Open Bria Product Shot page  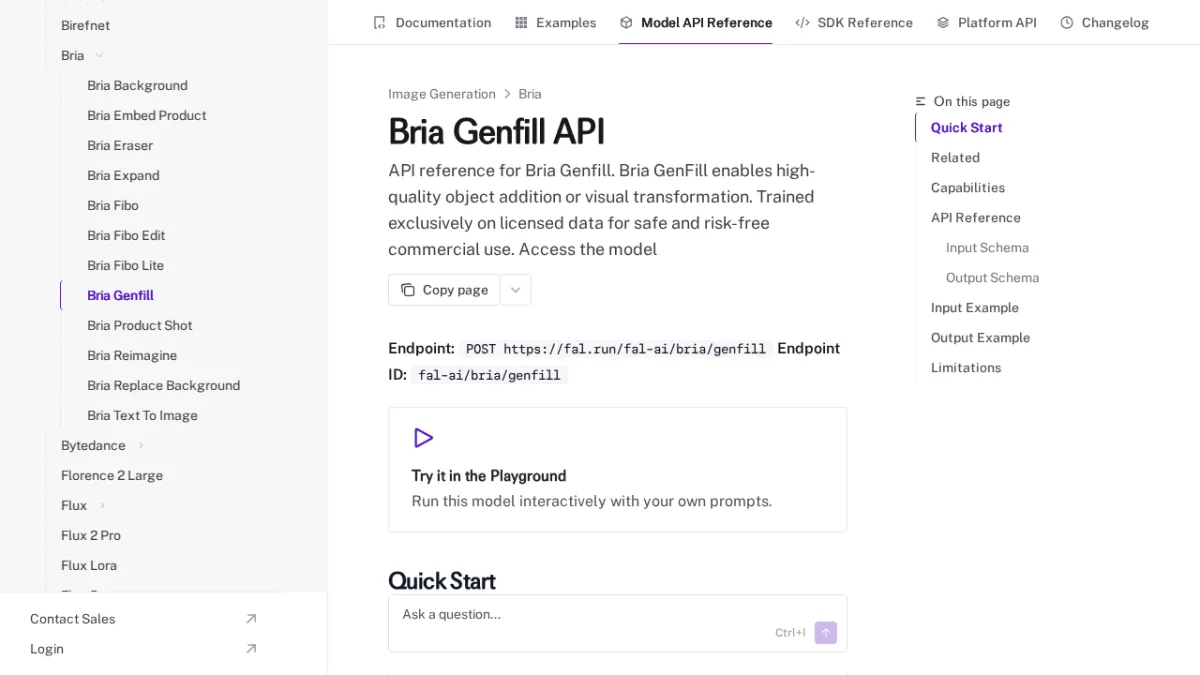[140, 325]
